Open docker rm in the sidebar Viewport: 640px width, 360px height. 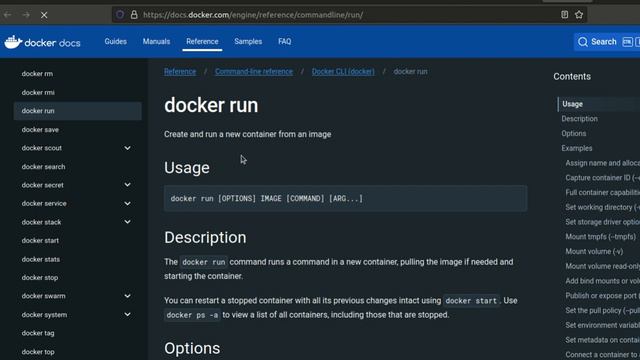point(37,74)
